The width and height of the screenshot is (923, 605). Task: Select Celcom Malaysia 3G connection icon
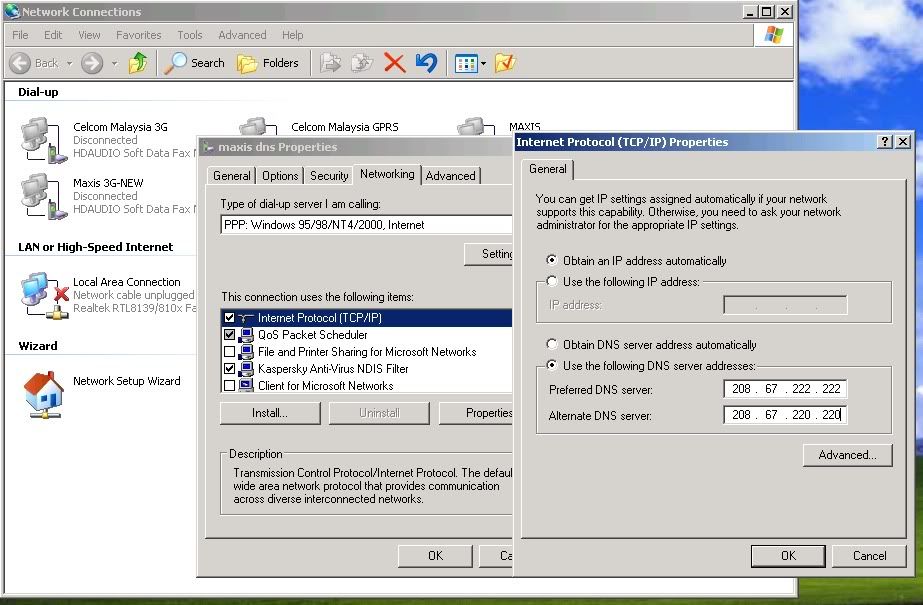tap(44, 140)
